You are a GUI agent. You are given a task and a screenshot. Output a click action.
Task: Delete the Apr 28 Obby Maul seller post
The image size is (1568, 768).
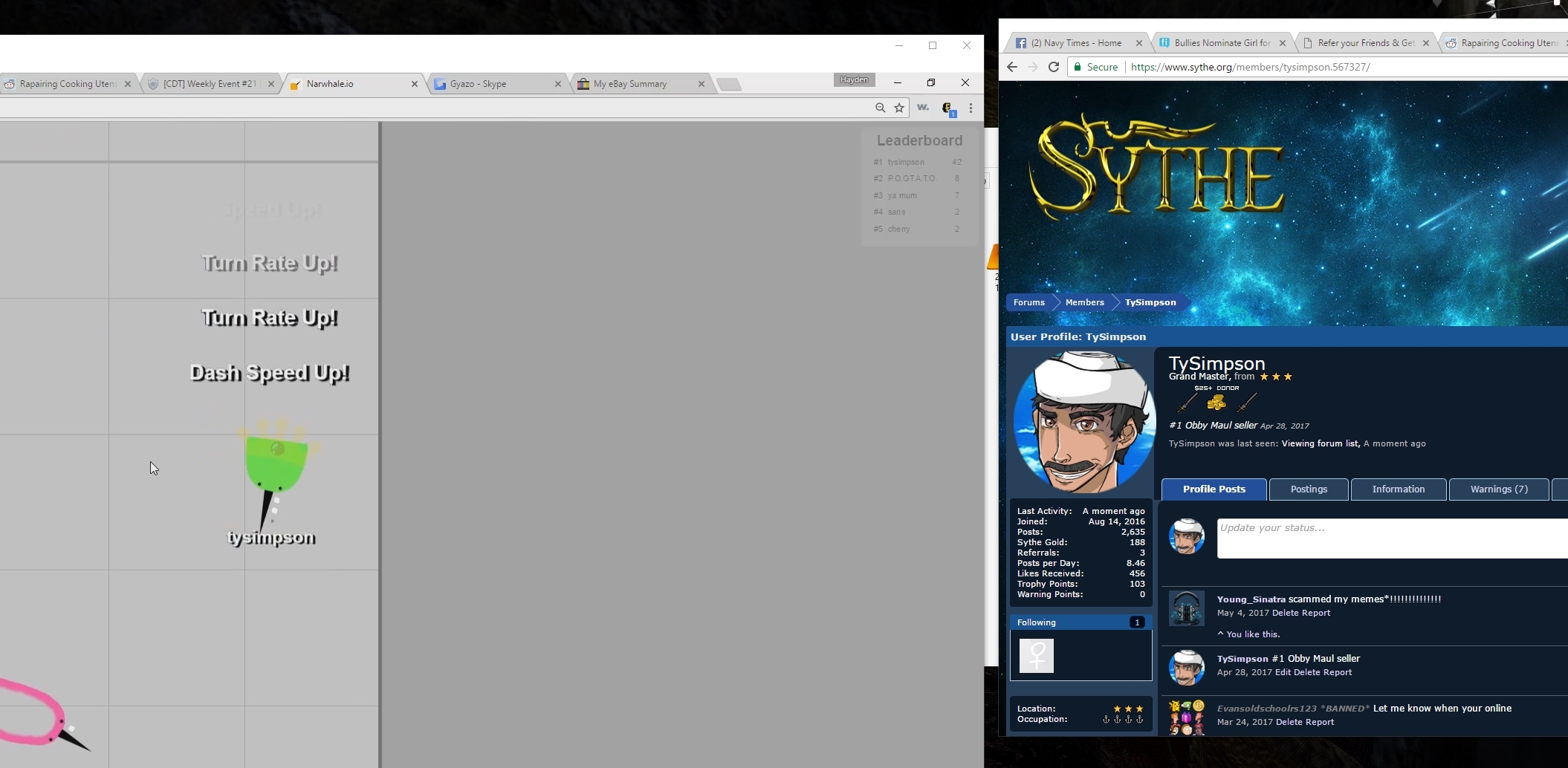(x=1307, y=672)
